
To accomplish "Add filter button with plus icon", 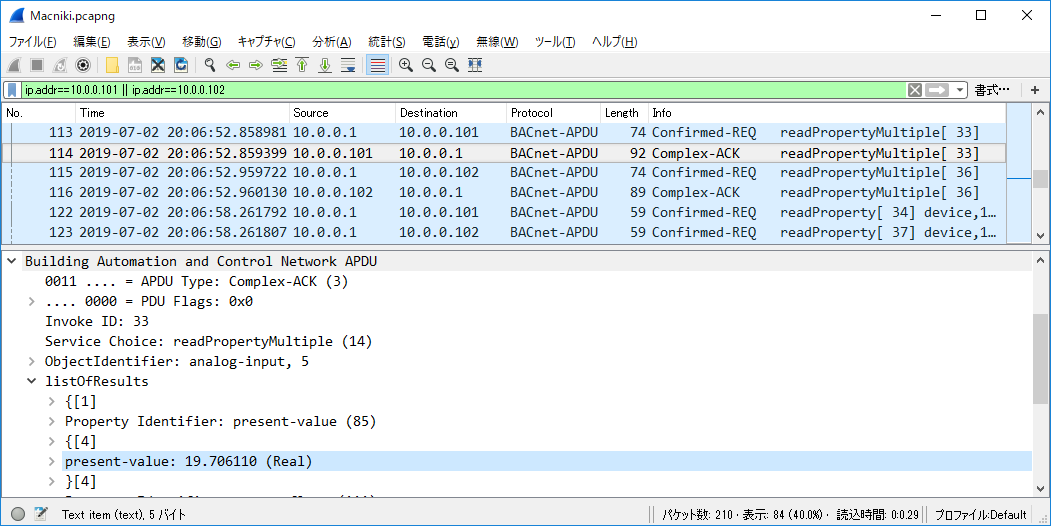I will pos(1035,90).
